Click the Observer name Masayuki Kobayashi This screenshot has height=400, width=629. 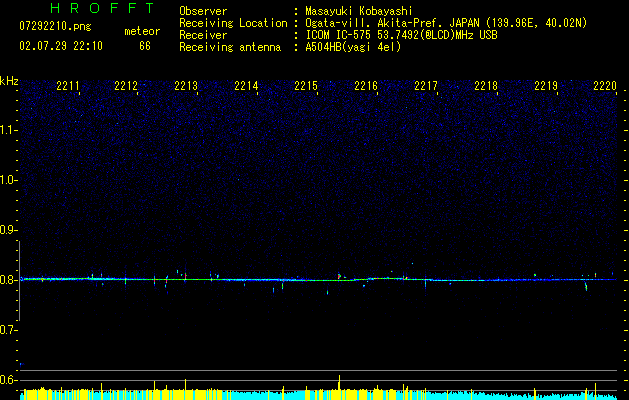(359, 11)
